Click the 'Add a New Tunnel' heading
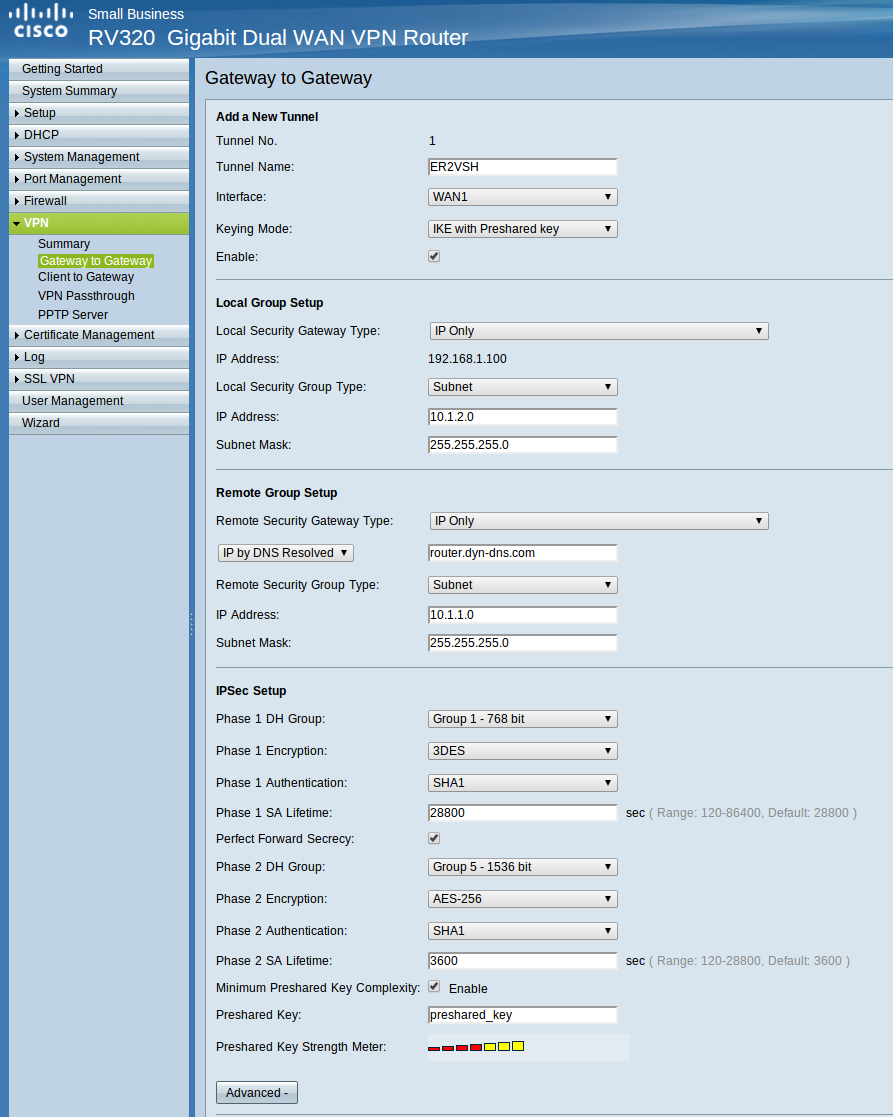Viewport: 893px width, 1117px height. pyautogui.click(x=267, y=117)
